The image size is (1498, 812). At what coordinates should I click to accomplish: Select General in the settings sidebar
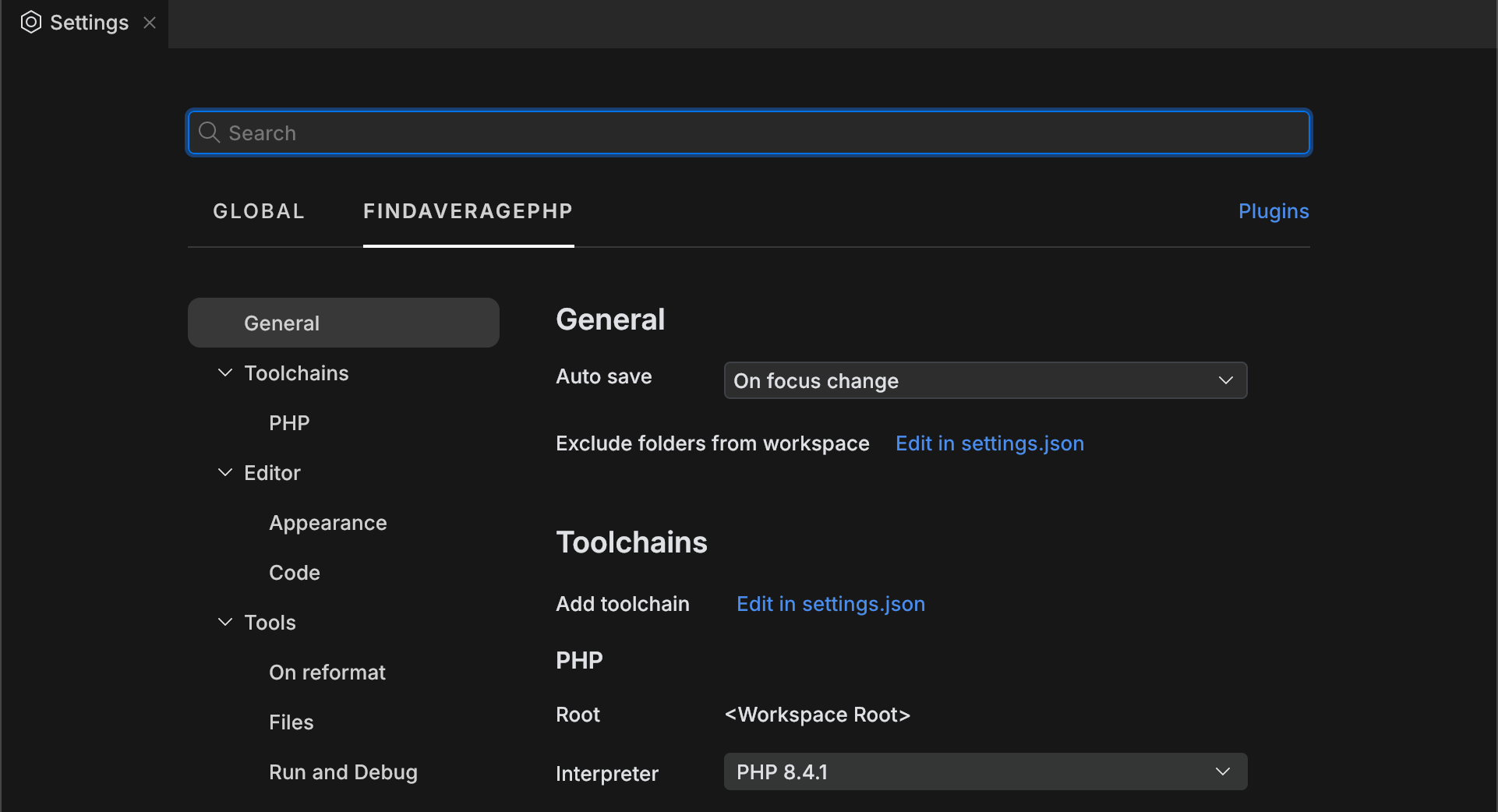[343, 323]
